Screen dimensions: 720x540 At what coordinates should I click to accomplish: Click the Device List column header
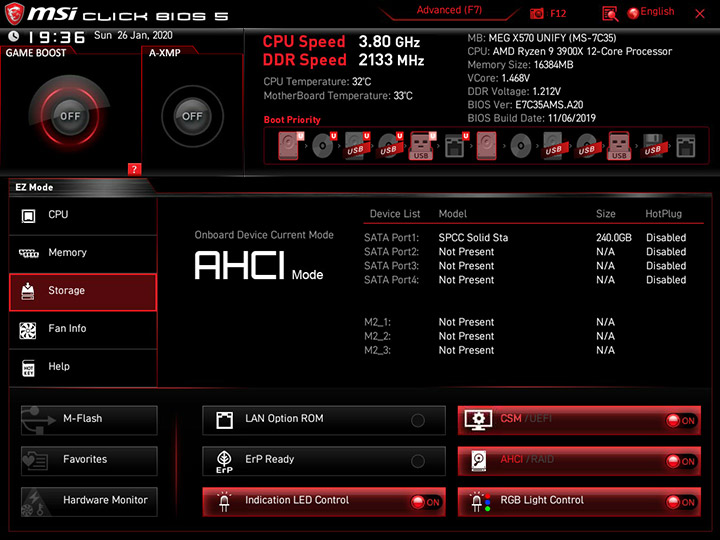[395, 214]
